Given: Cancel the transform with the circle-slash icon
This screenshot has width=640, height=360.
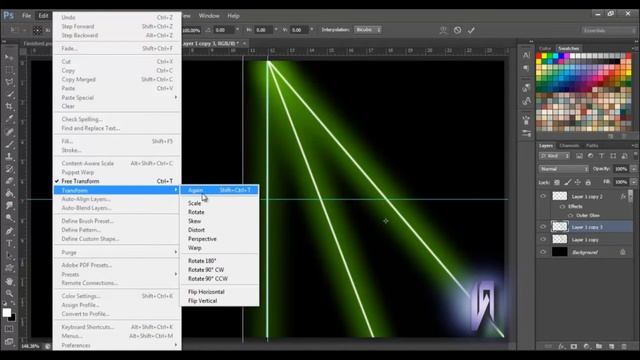Looking at the screenshot, I should (x=458, y=30).
